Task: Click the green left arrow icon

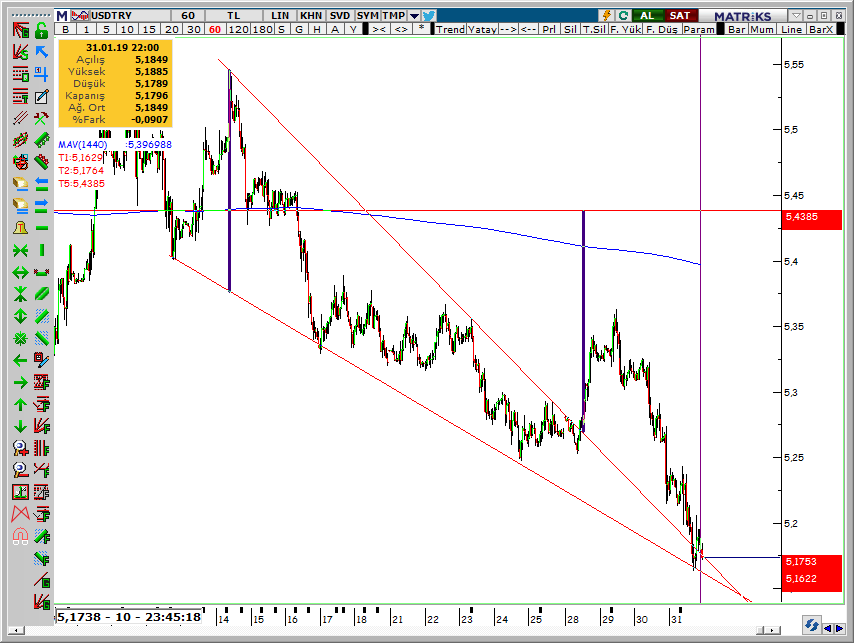Action: (x=20, y=360)
